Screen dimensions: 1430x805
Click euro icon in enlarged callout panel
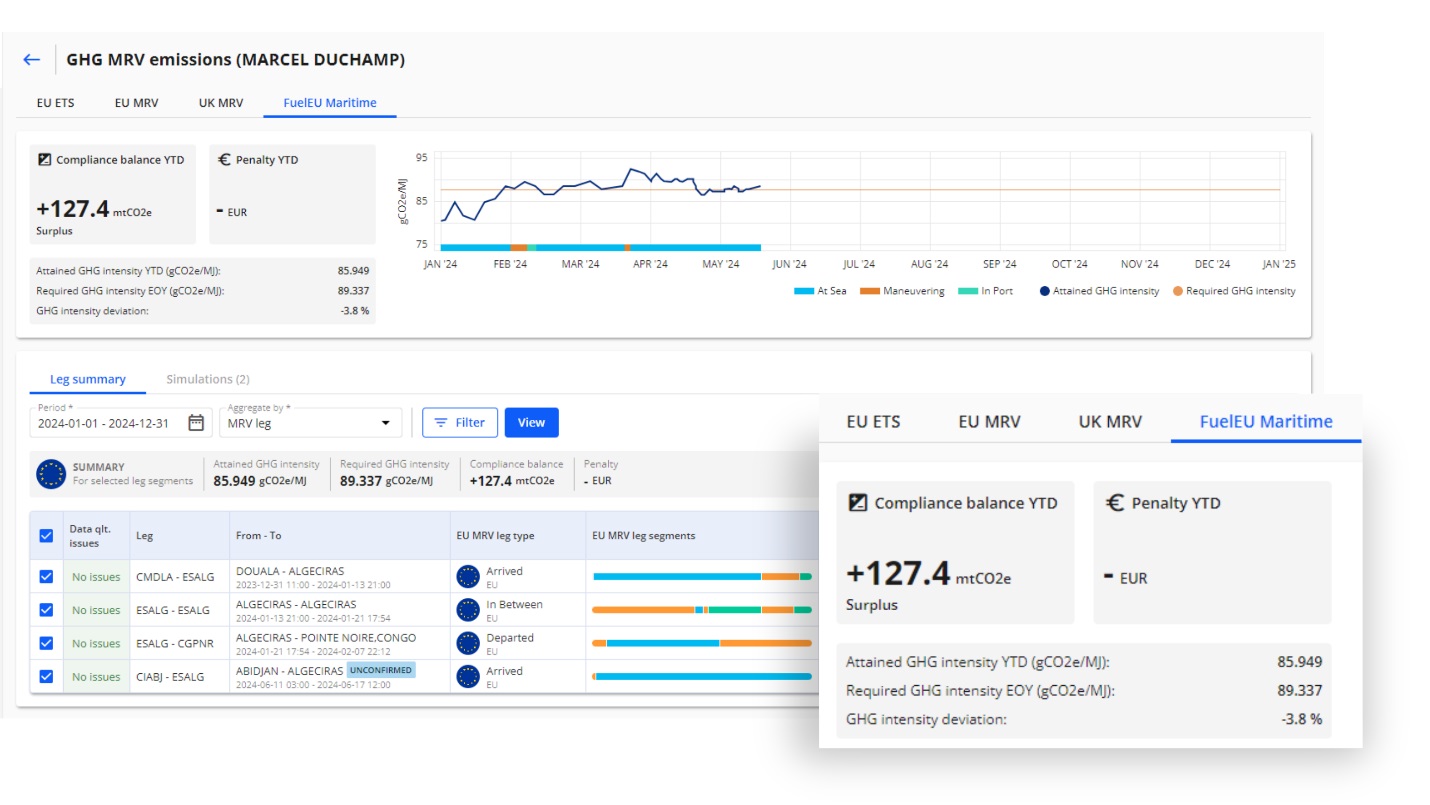[x=1115, y=503]
